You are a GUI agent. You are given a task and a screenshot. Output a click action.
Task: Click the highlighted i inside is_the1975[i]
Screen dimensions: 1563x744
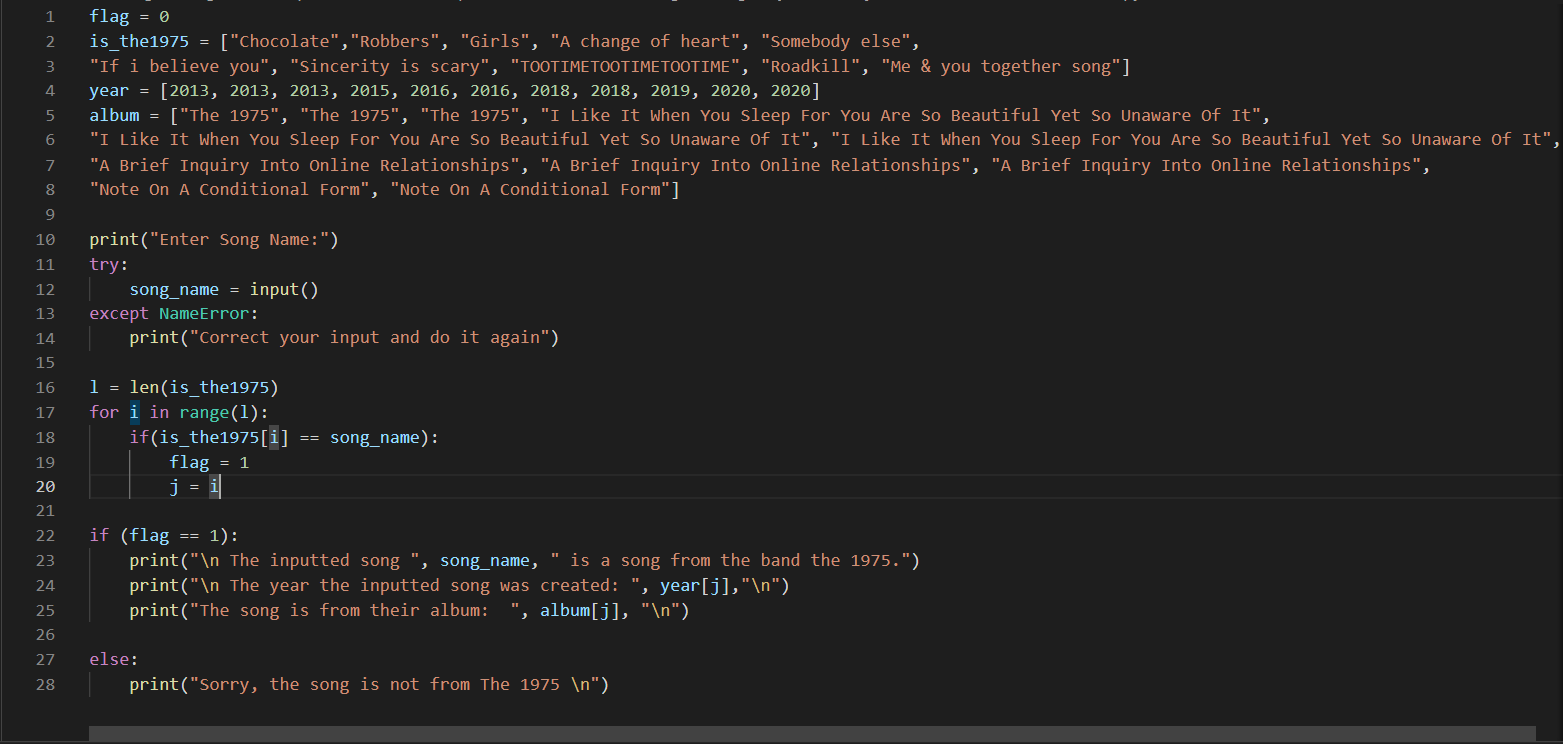[x=274, y=437]
